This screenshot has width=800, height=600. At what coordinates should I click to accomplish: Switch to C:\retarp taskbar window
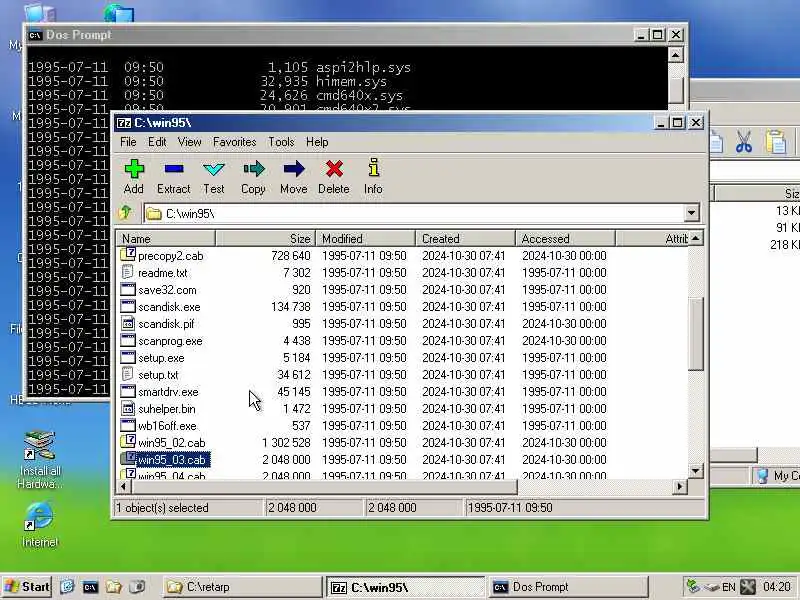point(242,587)
